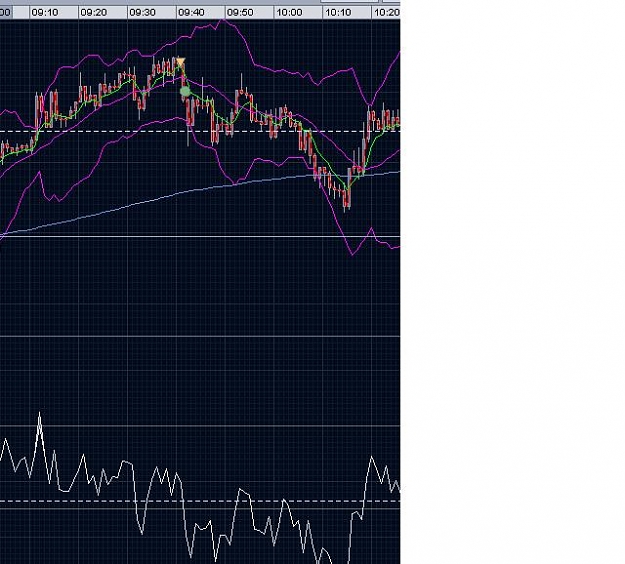Click the oscillator peak near 09:10

39,415
